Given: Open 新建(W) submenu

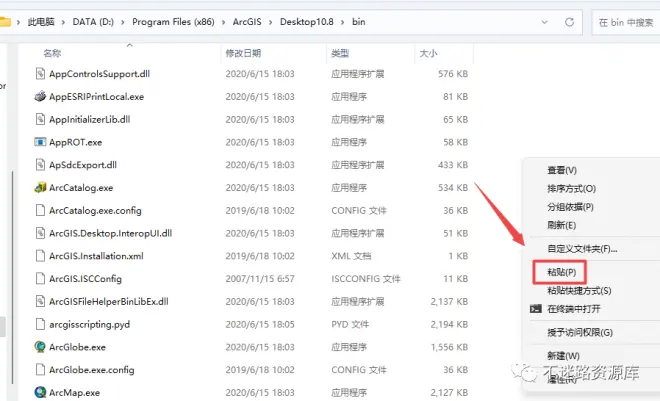Looking at the screenshot, I should tap(563, 356).
